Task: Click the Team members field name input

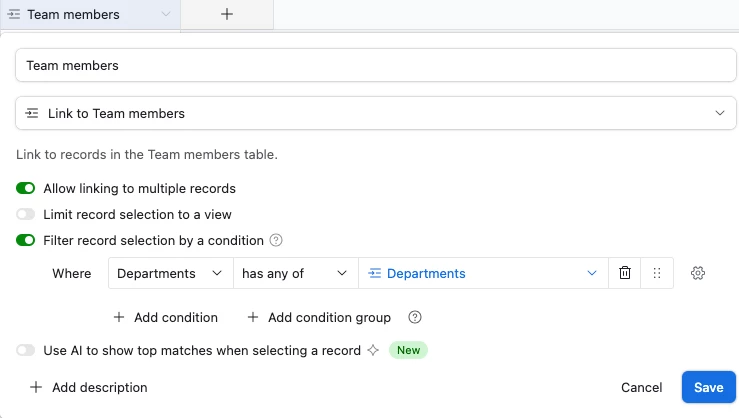Action: pyautogui.click(x=376, y=65)
